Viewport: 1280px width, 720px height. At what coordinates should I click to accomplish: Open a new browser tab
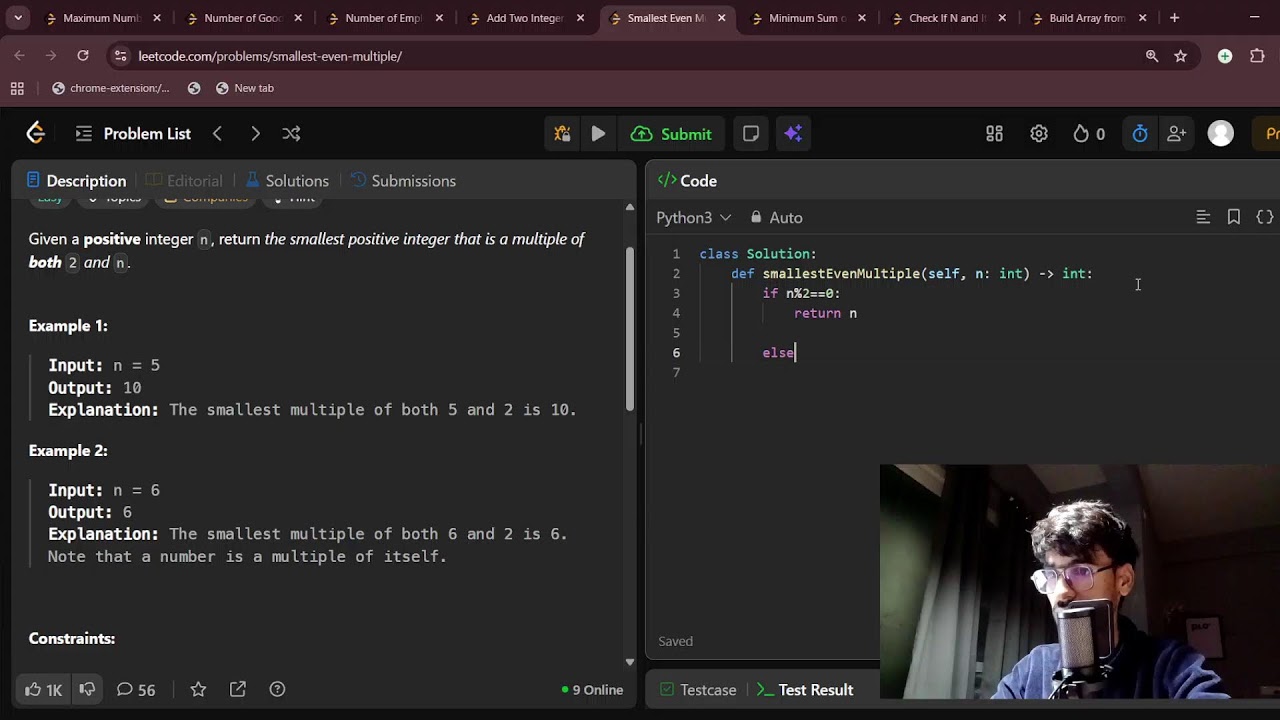click(1174, 18)
